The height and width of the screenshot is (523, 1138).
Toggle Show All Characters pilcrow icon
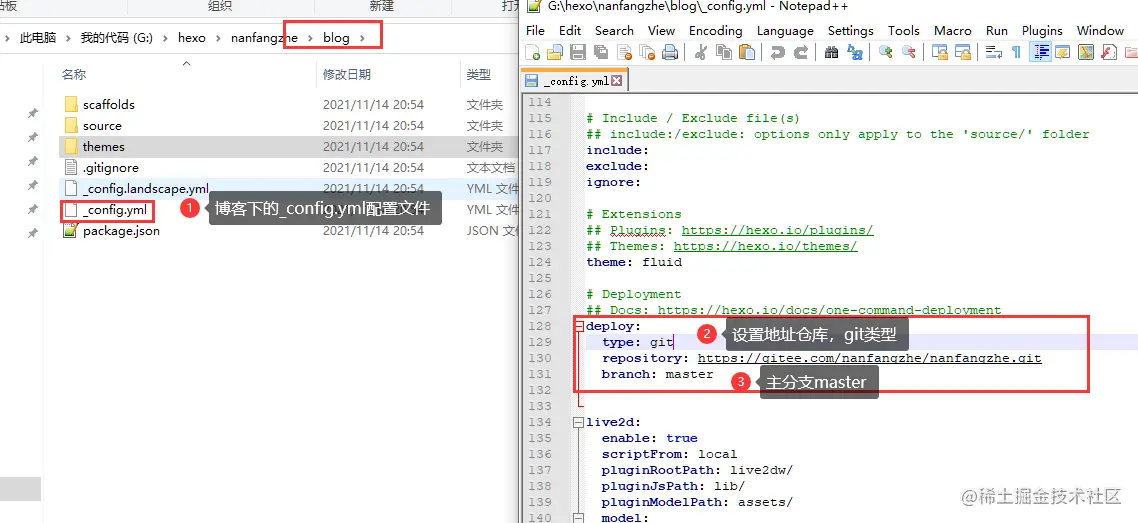[x=1016, y=52]
